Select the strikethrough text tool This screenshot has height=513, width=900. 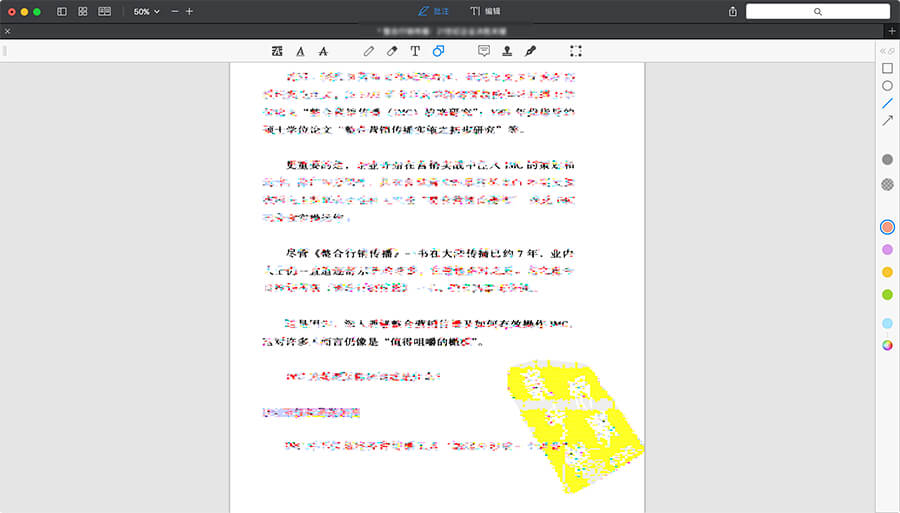click(x=323, y=51)
